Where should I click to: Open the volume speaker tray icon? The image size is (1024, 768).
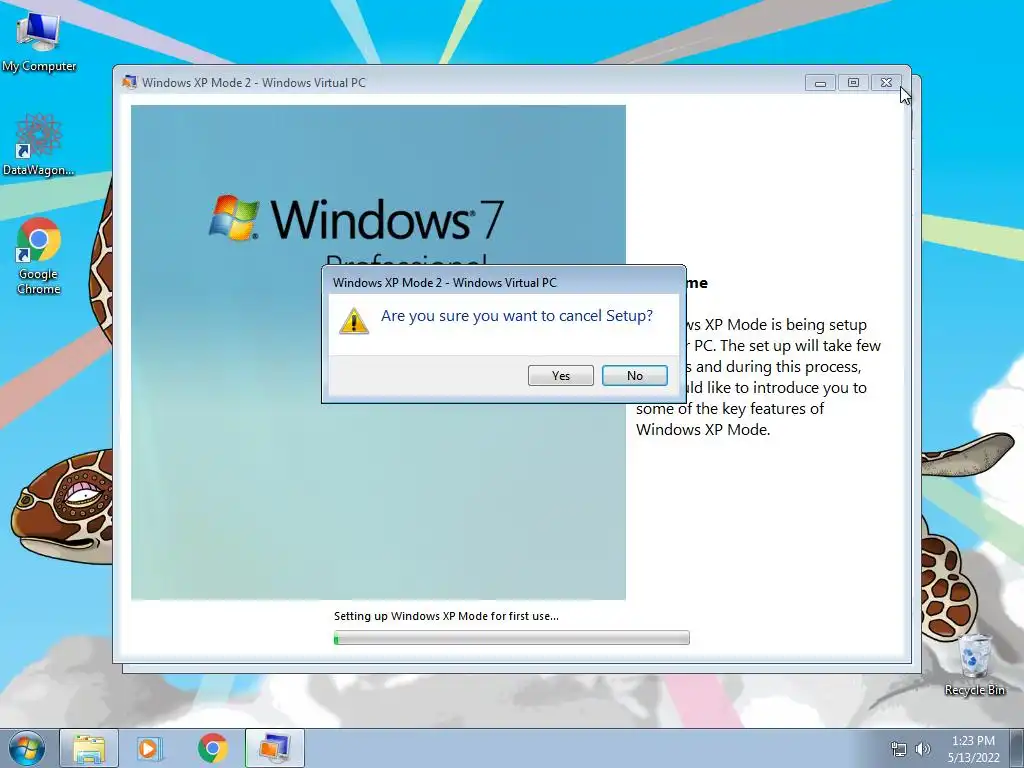coord(922,749)
